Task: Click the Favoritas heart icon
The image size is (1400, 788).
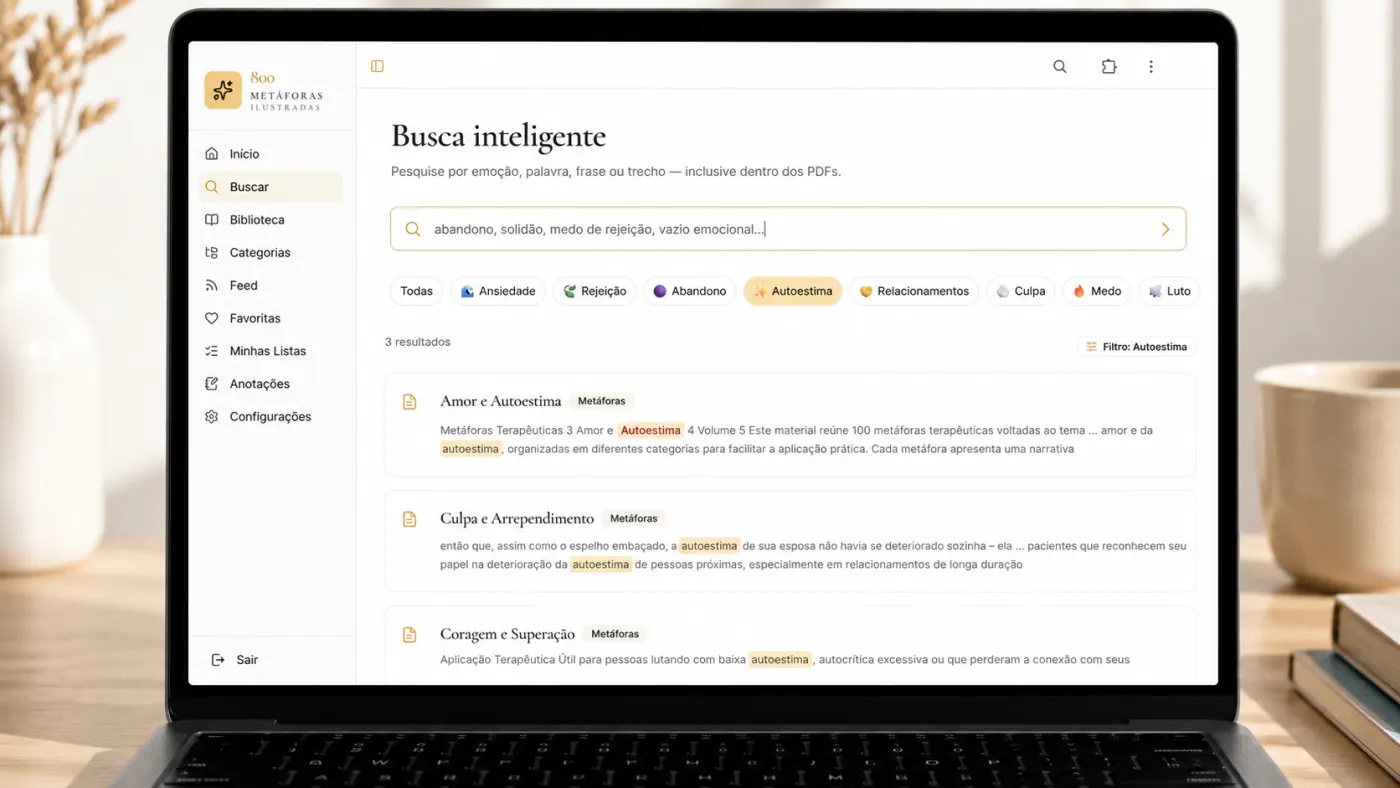Action: (x=211, y=318)
